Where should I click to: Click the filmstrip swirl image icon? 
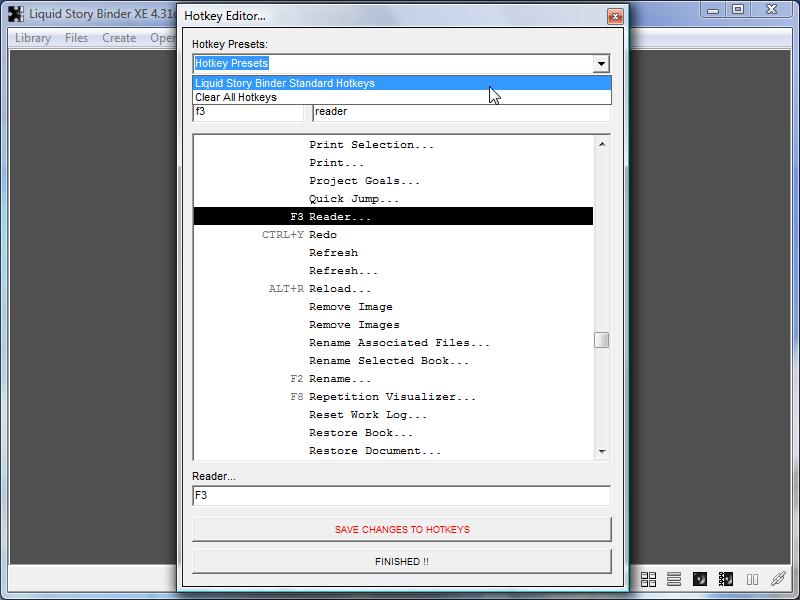727,579
